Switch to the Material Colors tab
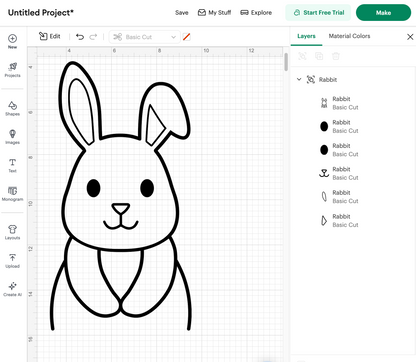Image resolution: width=416 pixels, height=362 pixels. click(x=349, y=36)
